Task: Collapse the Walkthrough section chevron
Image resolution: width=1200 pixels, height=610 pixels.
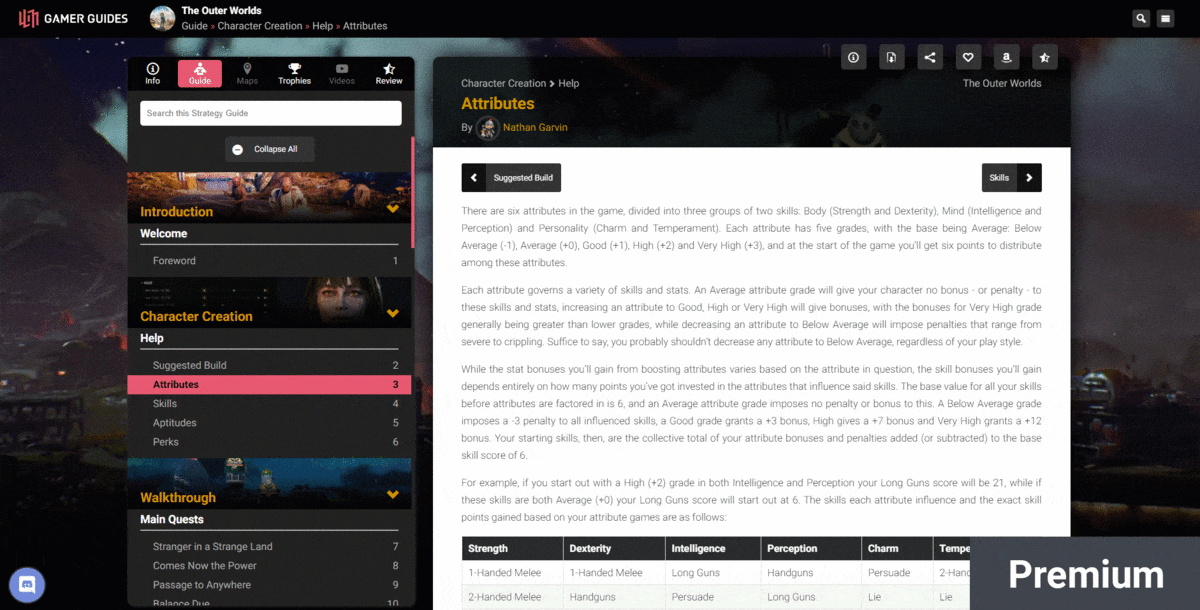Action: click(393, 495)
